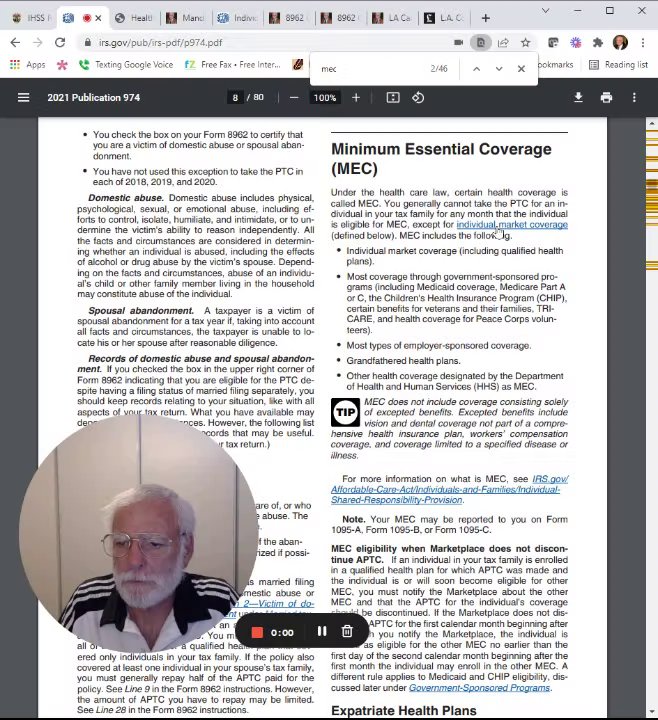Click the highlighted page icon in address bar
This screenshot has height=720, width=658.
tap(481, 43)
